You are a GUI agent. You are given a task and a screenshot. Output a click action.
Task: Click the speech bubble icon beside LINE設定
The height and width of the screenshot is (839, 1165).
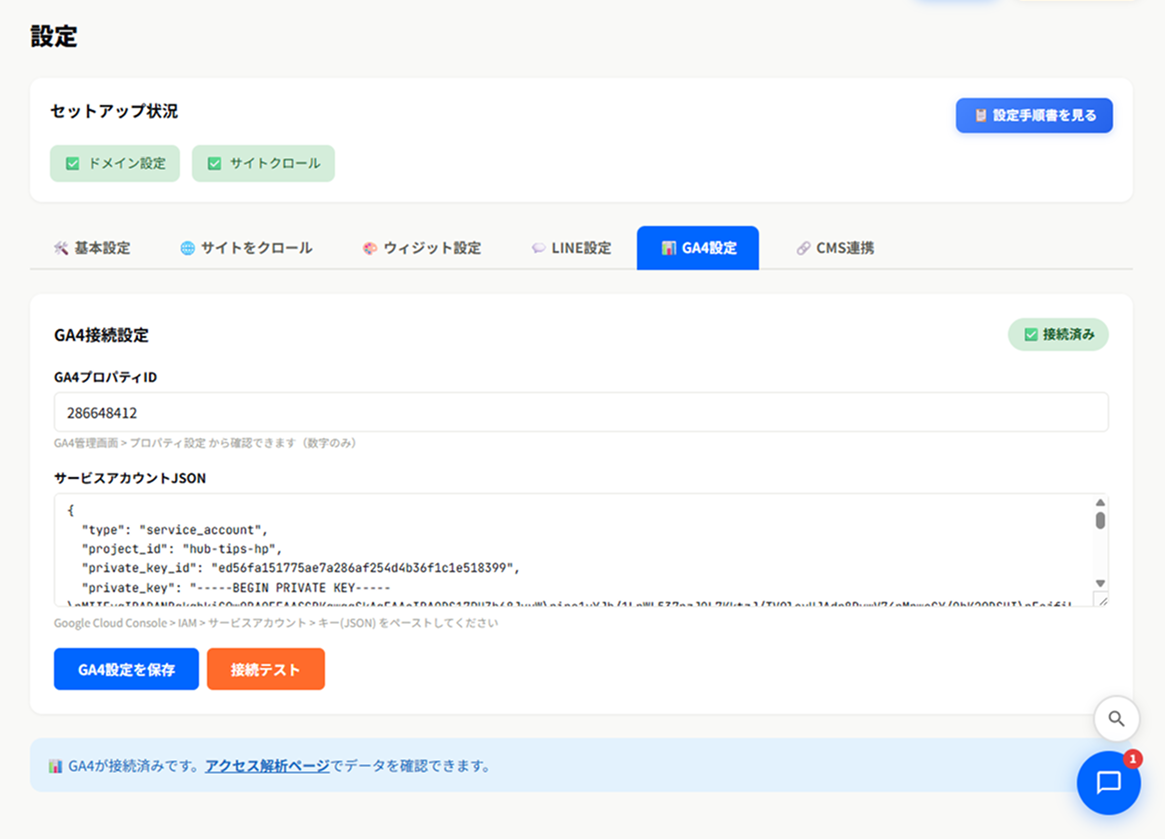point(538,248)
